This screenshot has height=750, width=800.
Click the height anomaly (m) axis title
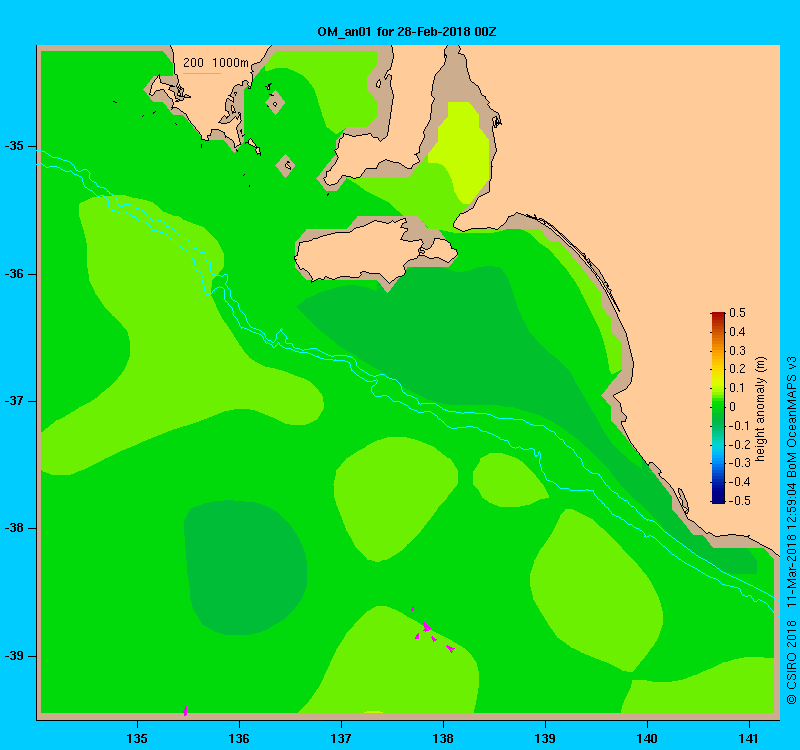[760, 409]
